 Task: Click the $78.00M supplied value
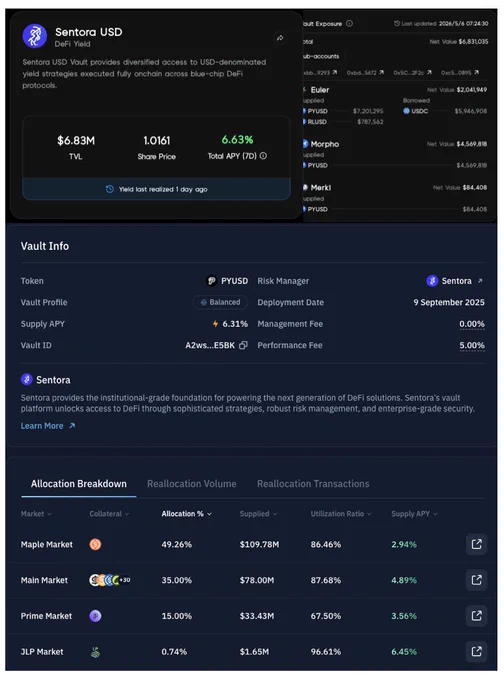tap(257, 580)
